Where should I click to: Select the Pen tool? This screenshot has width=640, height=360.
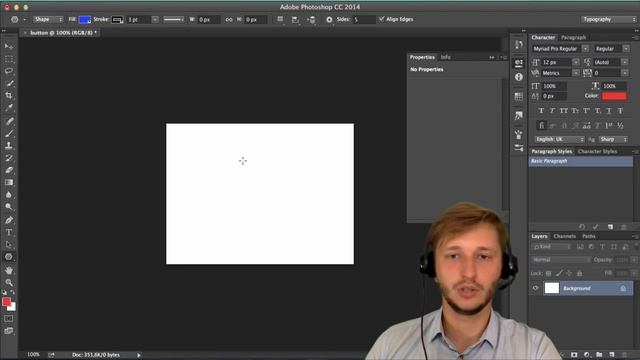coord(9,220)
